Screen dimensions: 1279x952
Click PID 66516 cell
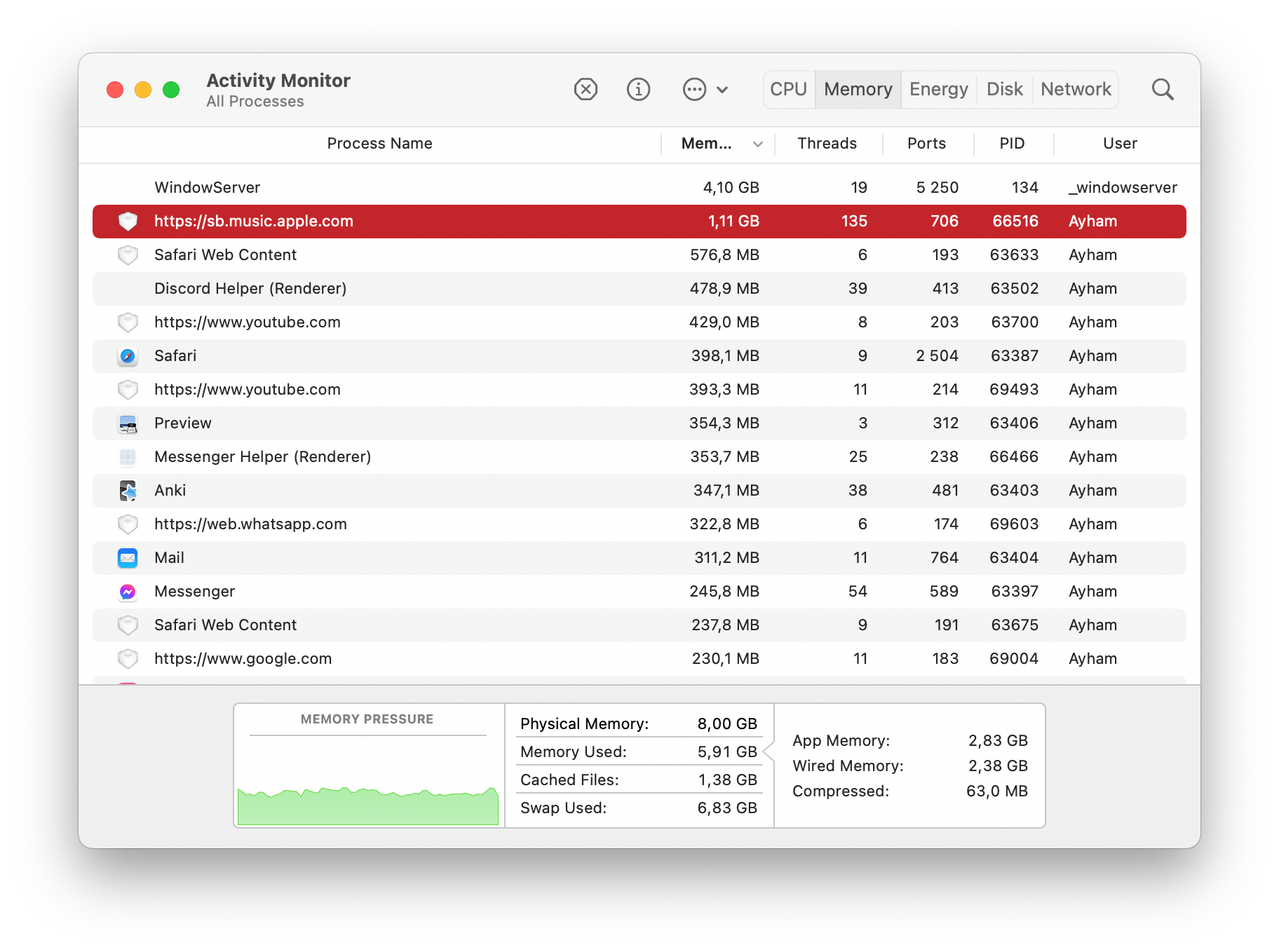(x=1015, y=222)
